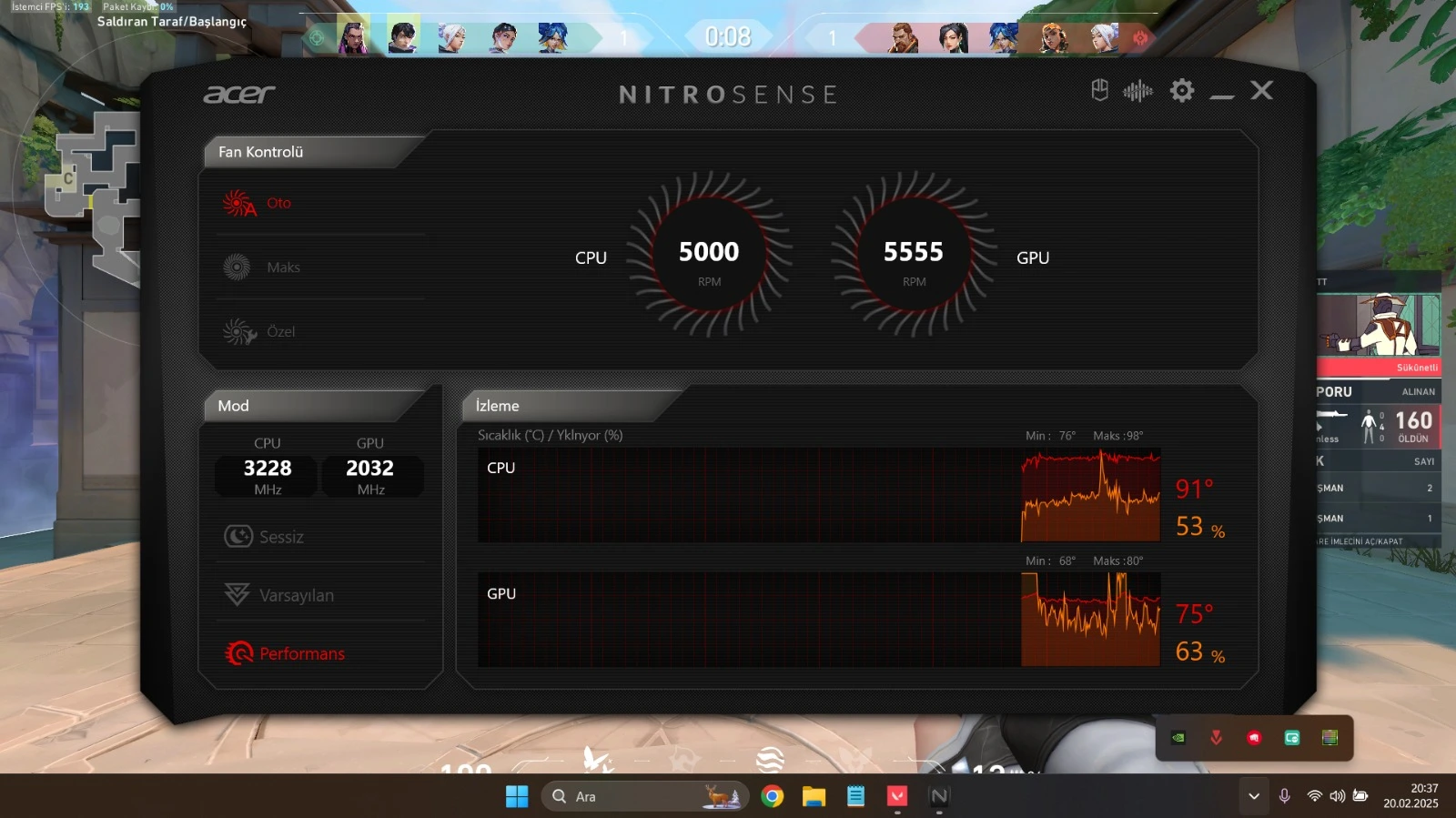Click the CPU 53 % load value
This screenshot has width=1456, height=818.
coord(1200,527)
